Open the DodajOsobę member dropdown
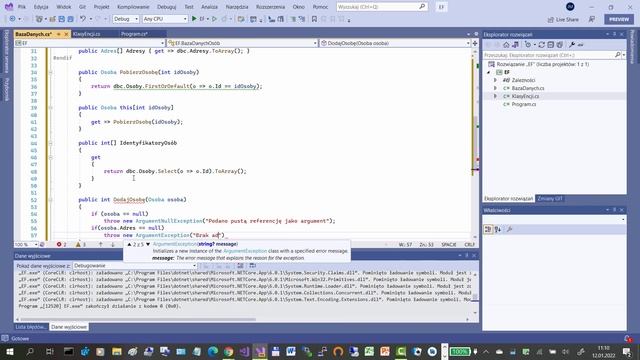This screenshot has width=640, height=360. pos(395,43)
